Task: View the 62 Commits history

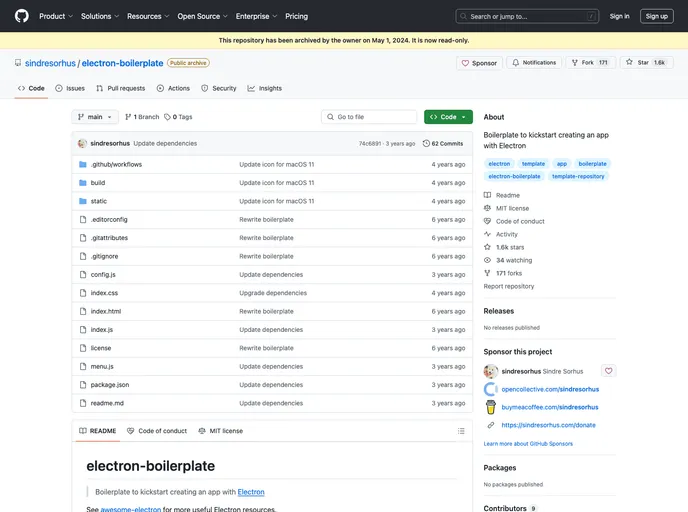Action: coord(443,143)
